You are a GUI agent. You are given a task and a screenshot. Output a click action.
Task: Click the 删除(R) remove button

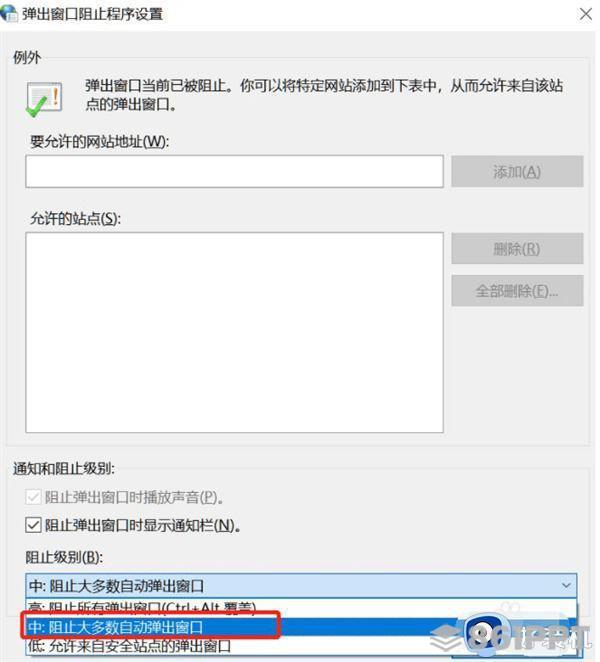coord(517,249)
